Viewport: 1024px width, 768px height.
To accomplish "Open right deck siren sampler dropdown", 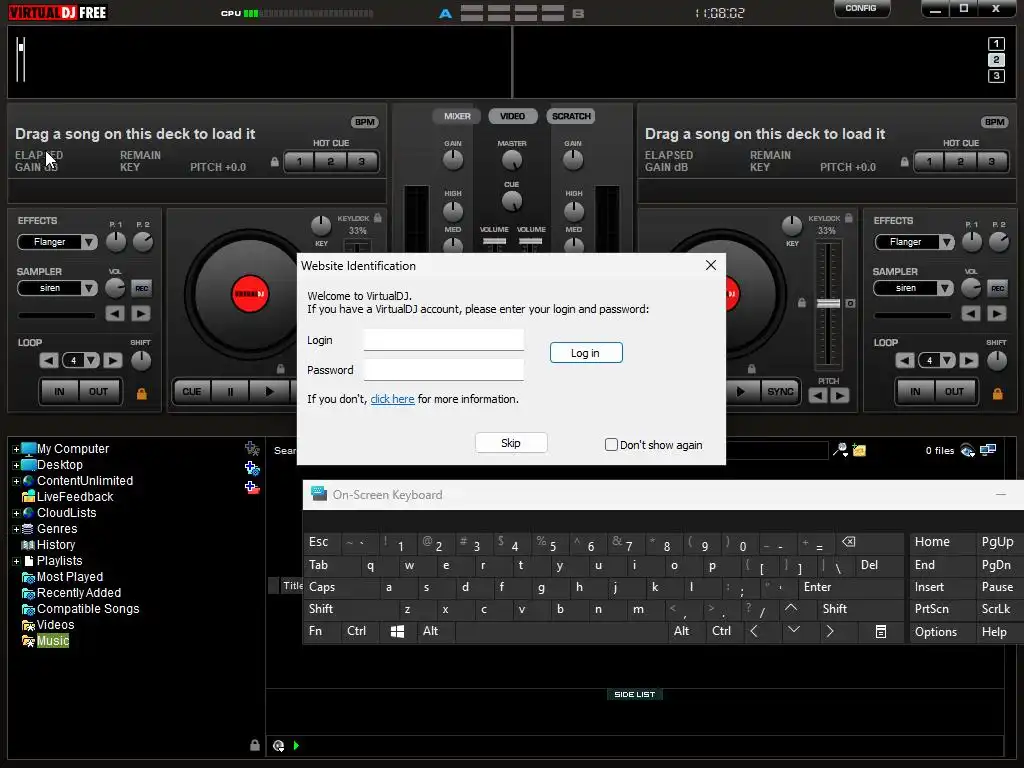I will 944,288.
